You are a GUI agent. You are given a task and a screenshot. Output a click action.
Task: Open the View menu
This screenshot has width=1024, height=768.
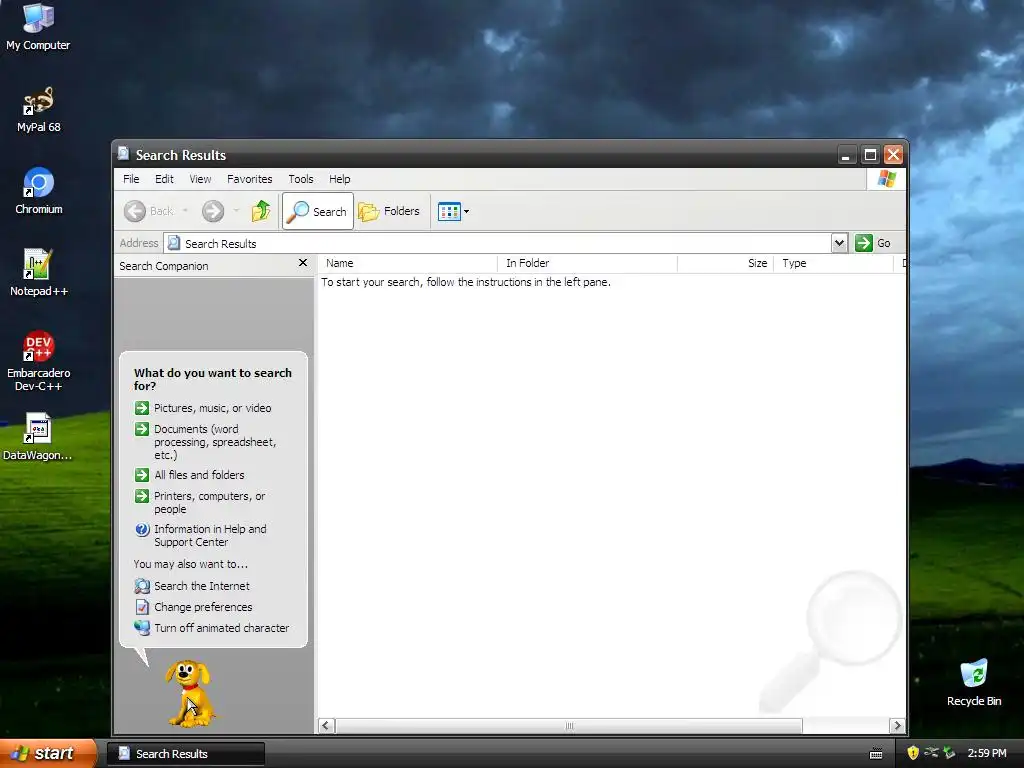click(200, 179)
